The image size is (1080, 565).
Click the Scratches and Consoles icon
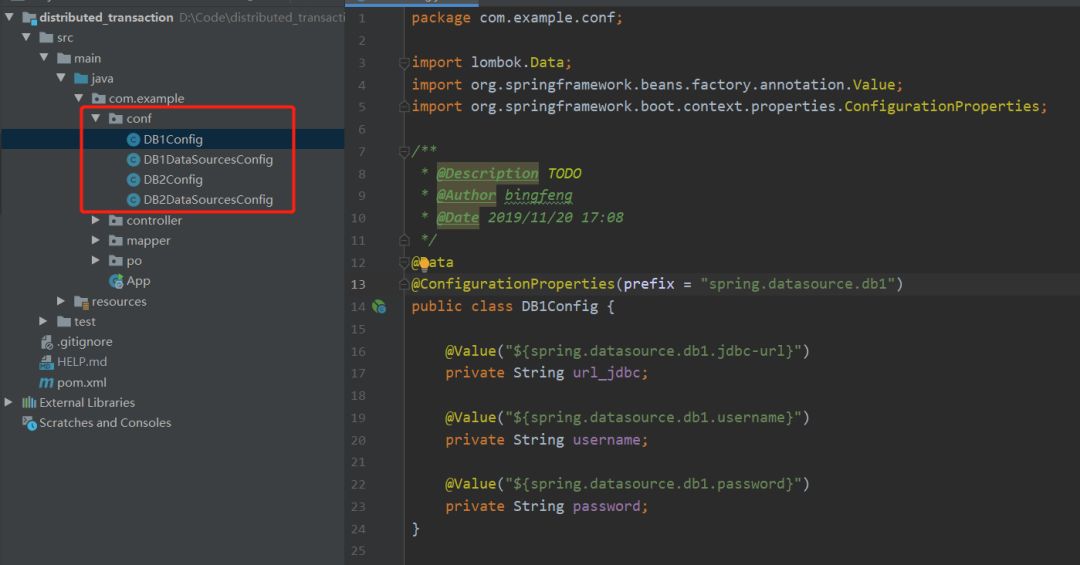pos(29,423)
